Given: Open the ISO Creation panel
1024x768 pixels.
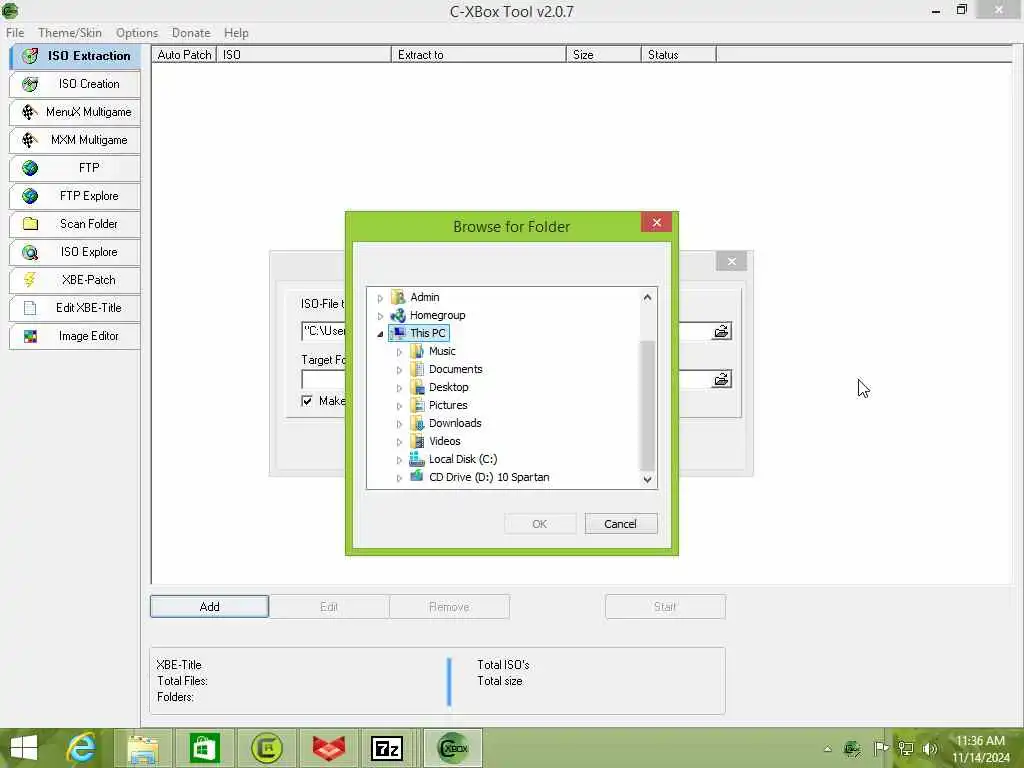Looking at the screenshot, I should pyautogui.click(x=75, y=84).
